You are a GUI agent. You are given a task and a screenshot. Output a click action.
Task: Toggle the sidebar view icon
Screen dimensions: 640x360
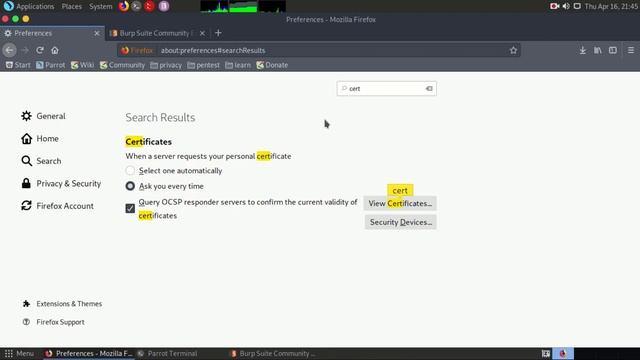(613, 50)
